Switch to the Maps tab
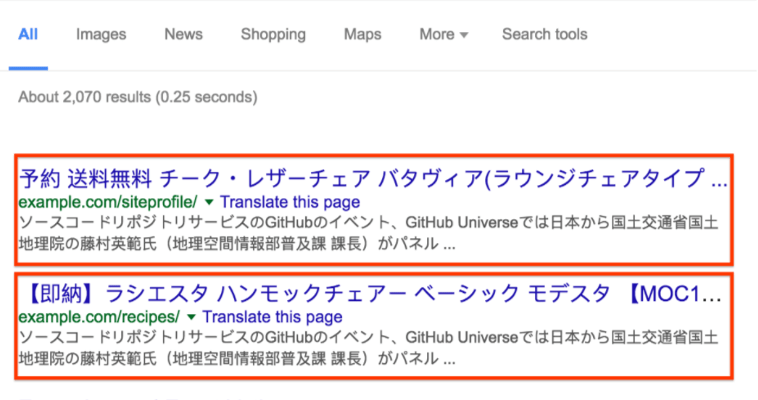Screen dimensions: 758x400 [x=362, y=34]
